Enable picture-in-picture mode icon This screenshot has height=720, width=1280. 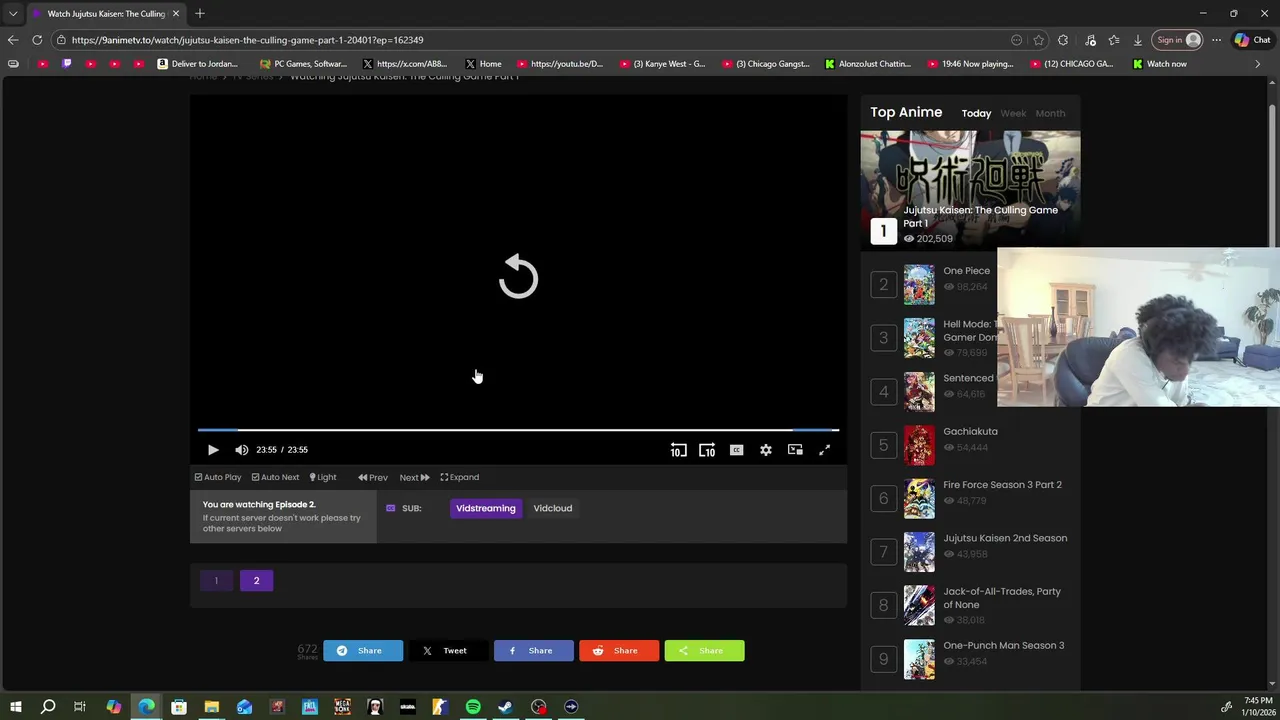click(795, 450)
